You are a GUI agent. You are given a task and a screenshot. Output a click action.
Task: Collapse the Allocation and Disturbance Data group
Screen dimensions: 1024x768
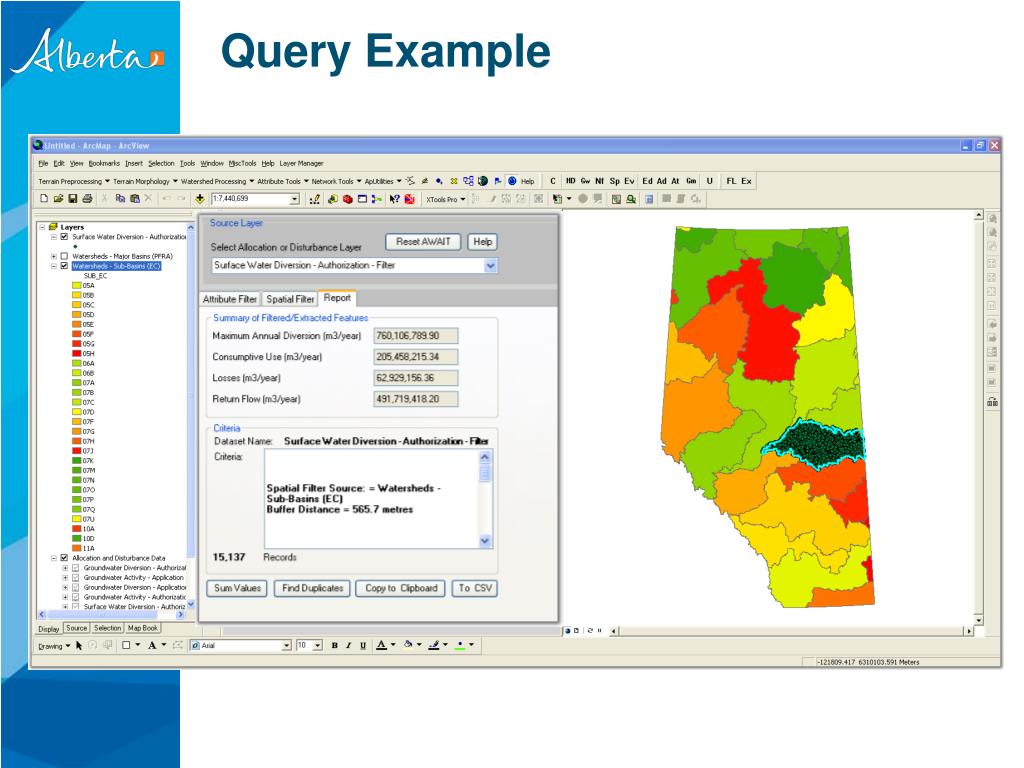54,558
